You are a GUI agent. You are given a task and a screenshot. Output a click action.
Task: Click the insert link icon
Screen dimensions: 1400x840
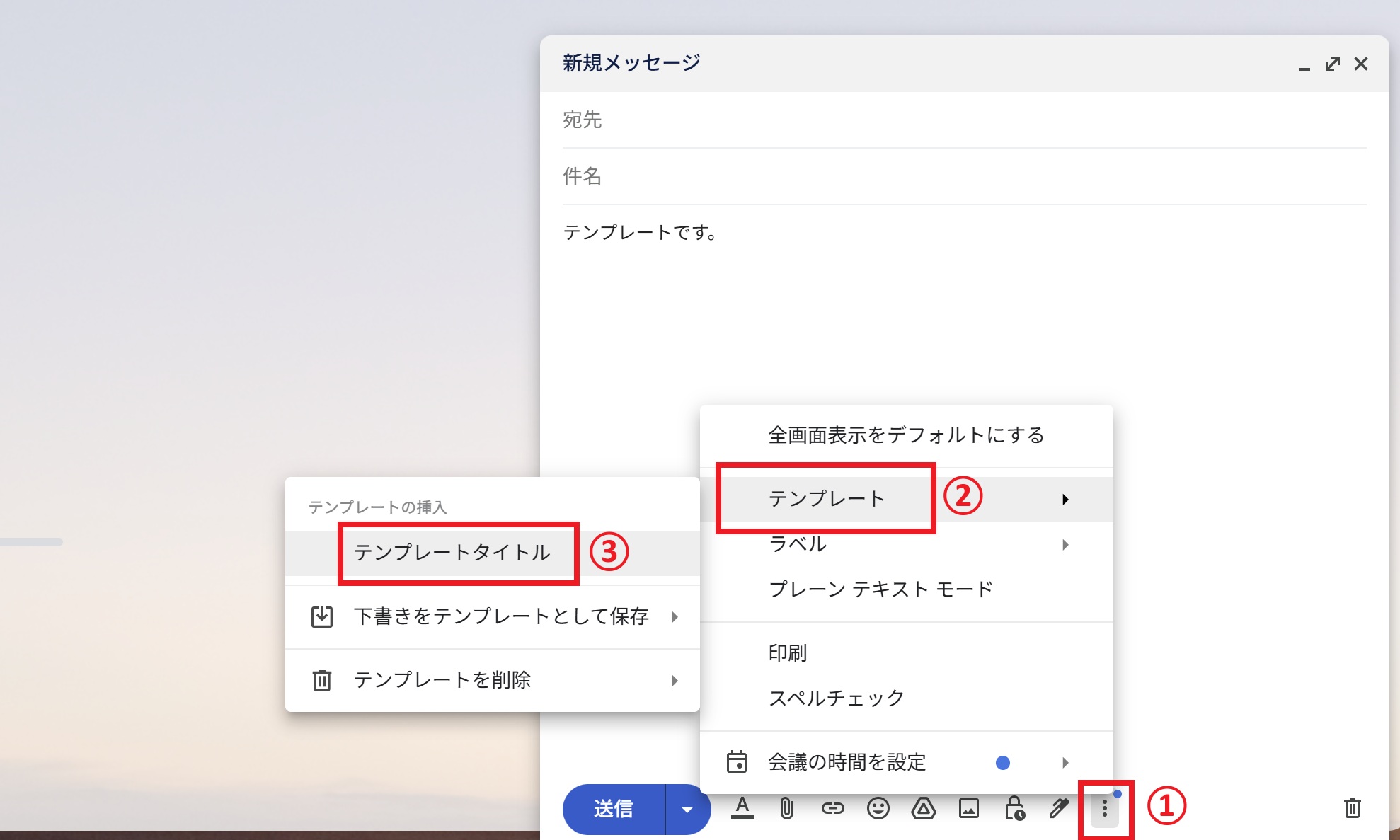pyautogui.click(x=832, y=808)
